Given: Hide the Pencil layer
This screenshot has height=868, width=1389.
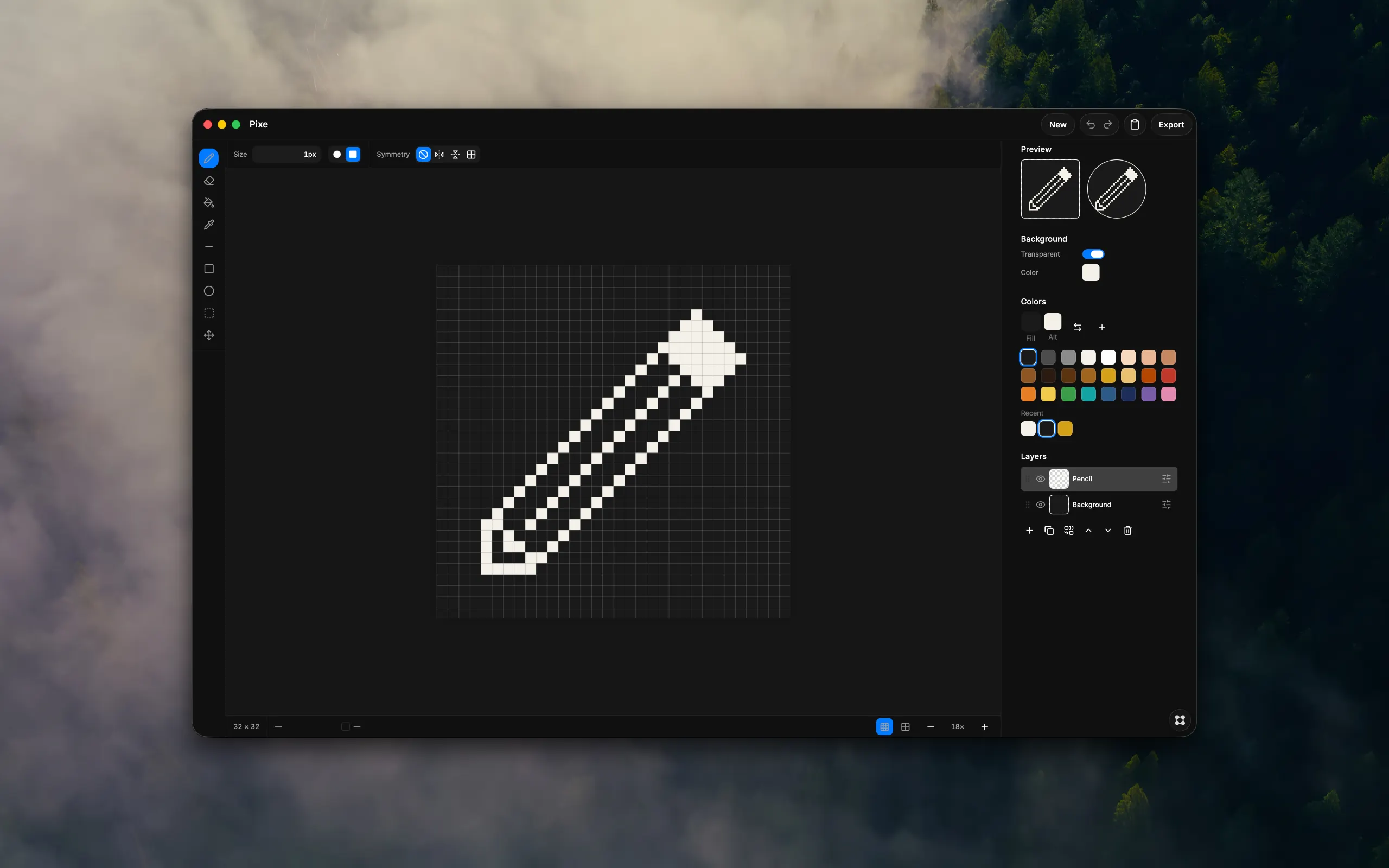Looking at the screenshot, I should click(x=1040, y=479).
